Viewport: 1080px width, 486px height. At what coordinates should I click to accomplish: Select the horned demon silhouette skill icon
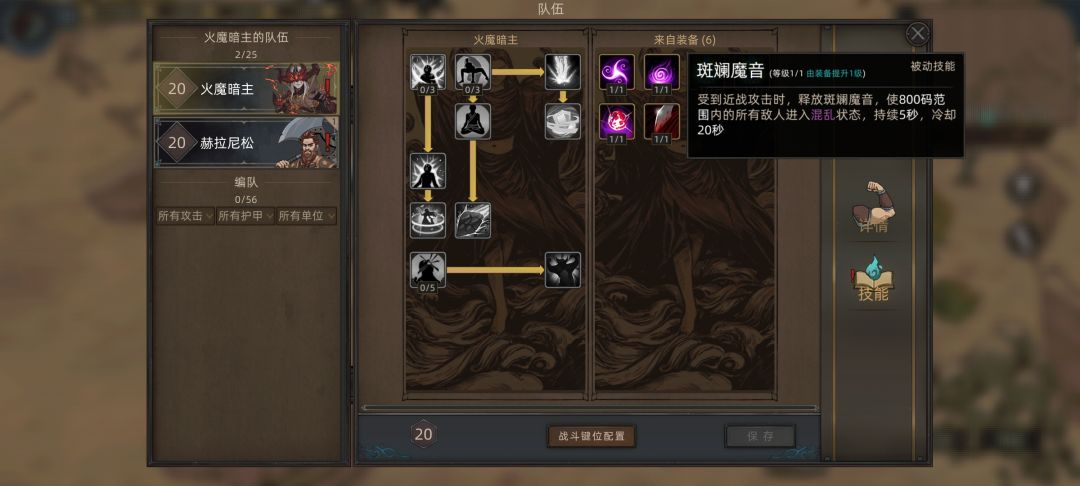tap(563, 270)
